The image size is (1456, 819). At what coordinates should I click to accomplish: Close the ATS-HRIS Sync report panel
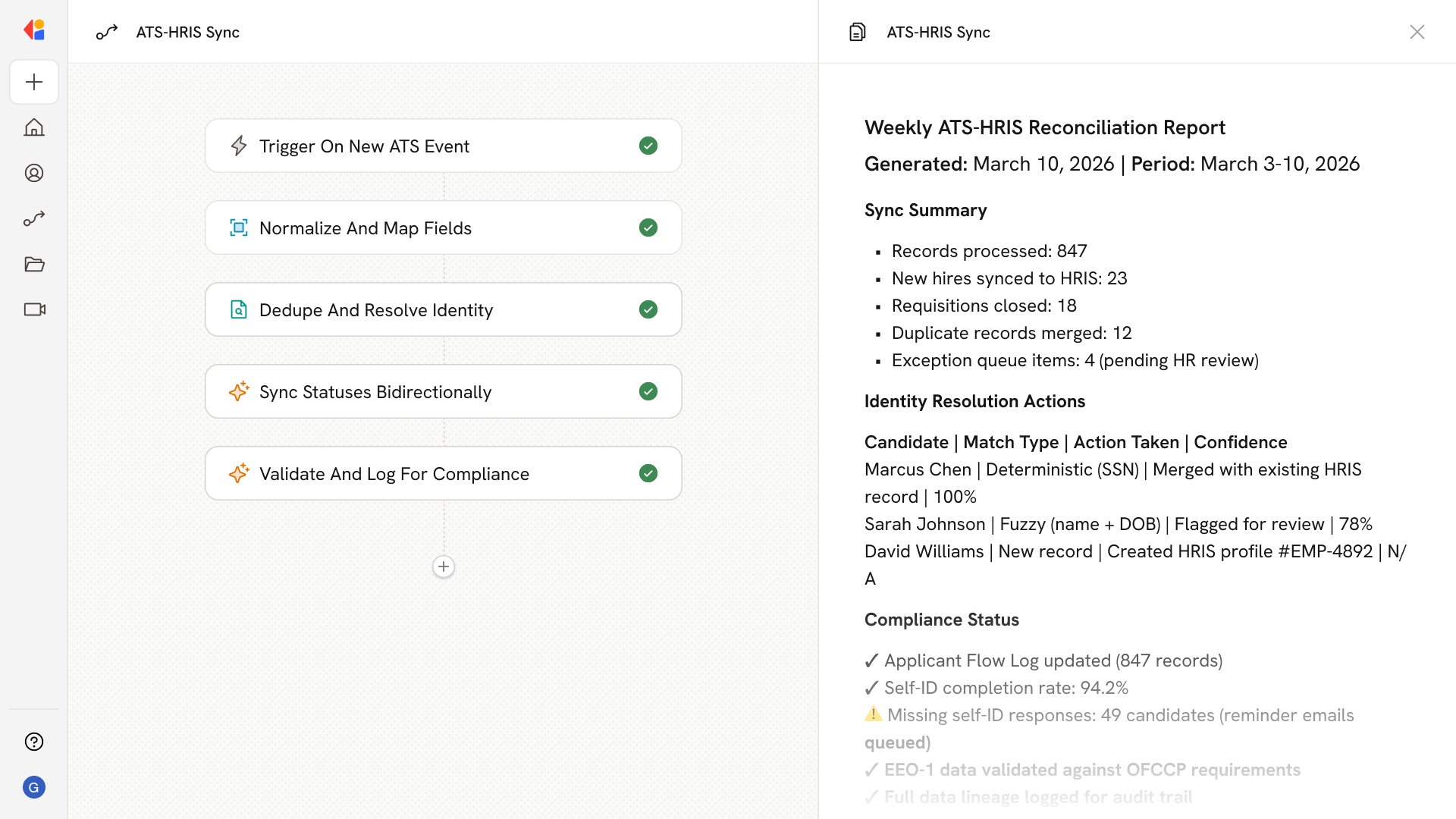pos(1417,32)
